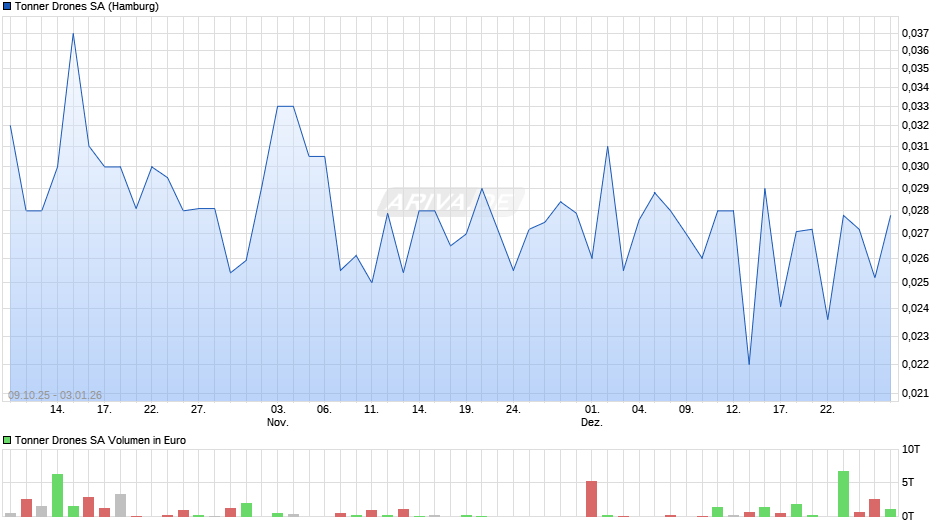Click the 0,034 price axis label
940x526 pixels.
pyautogui.click(x=915, y=88)
